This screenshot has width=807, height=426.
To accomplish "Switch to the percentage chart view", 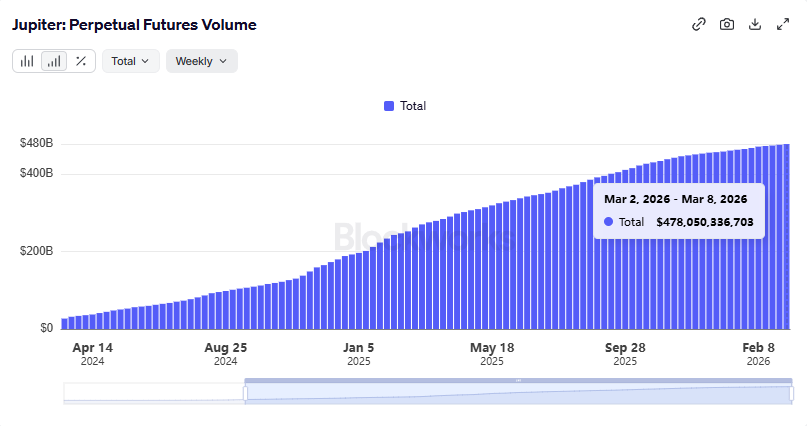I will pyautogui.click(x=81, y=61).
